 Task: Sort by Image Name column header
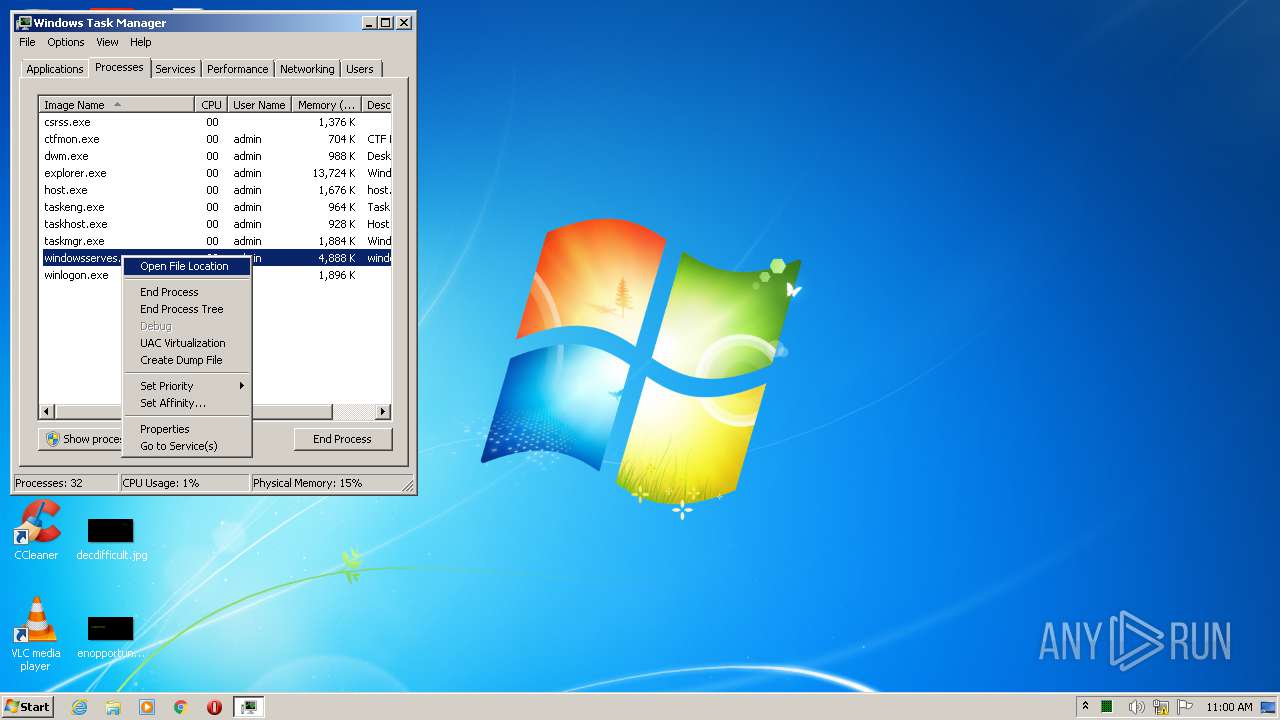coord(116,105)
